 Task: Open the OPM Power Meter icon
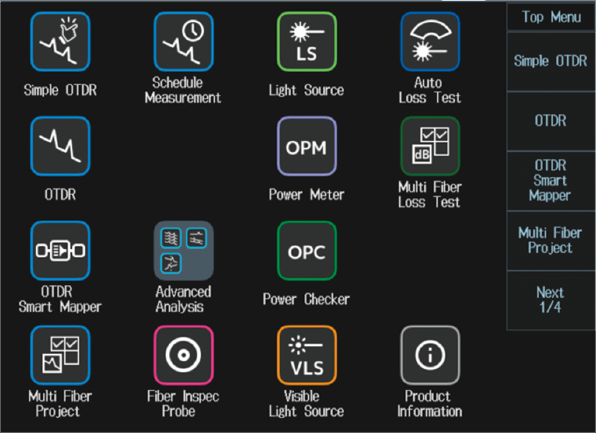[307, 146]
